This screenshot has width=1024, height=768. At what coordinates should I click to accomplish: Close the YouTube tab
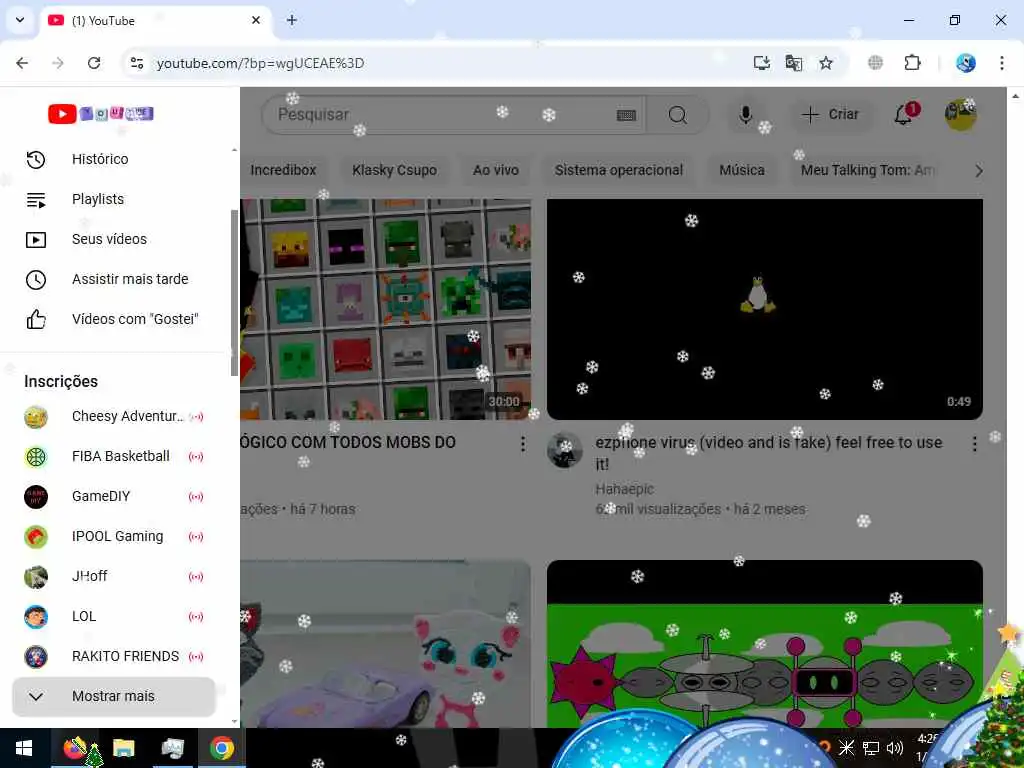click(256, 20)
